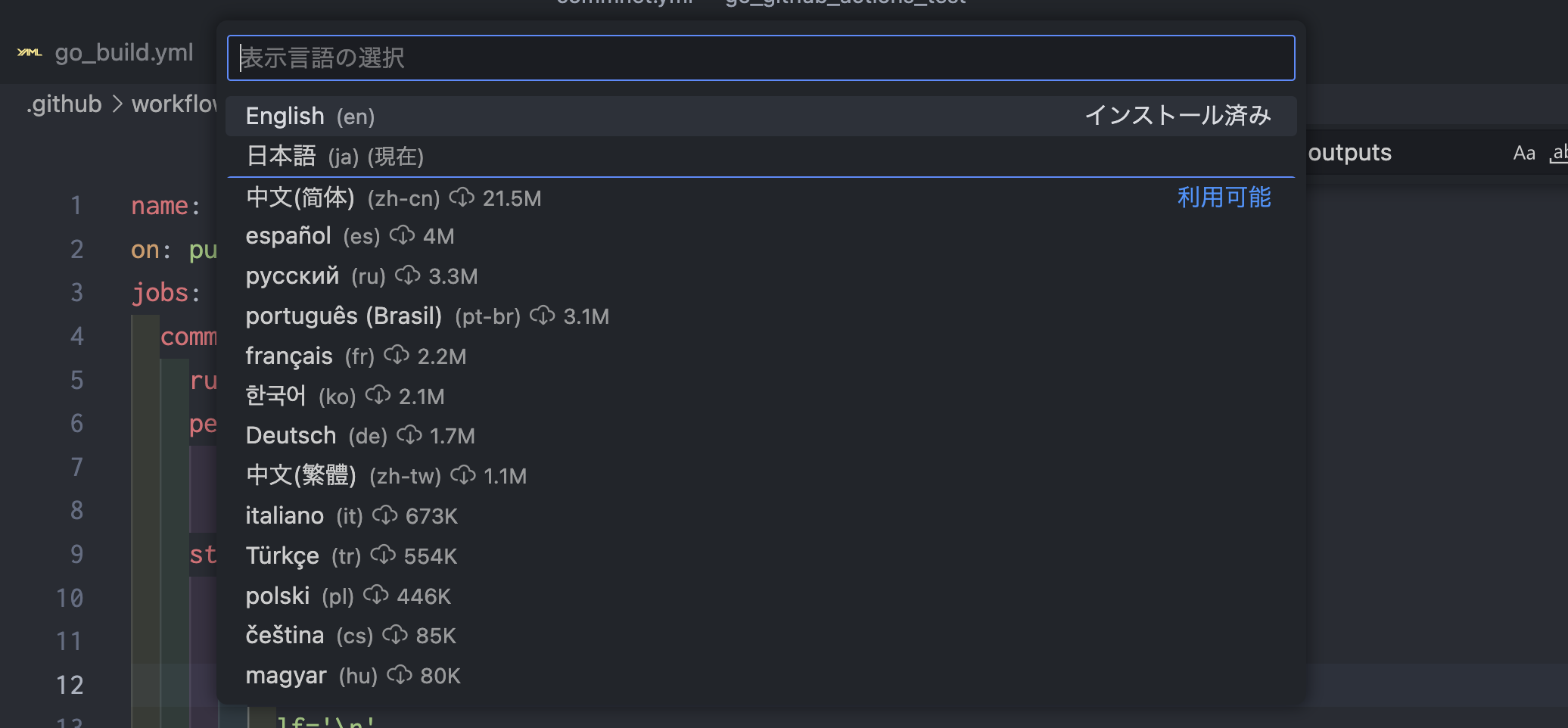Click the download icon next to 한국어 (ko)
Image resolution: width=1568 pixels, height=728 pixels.
(378, 395)
